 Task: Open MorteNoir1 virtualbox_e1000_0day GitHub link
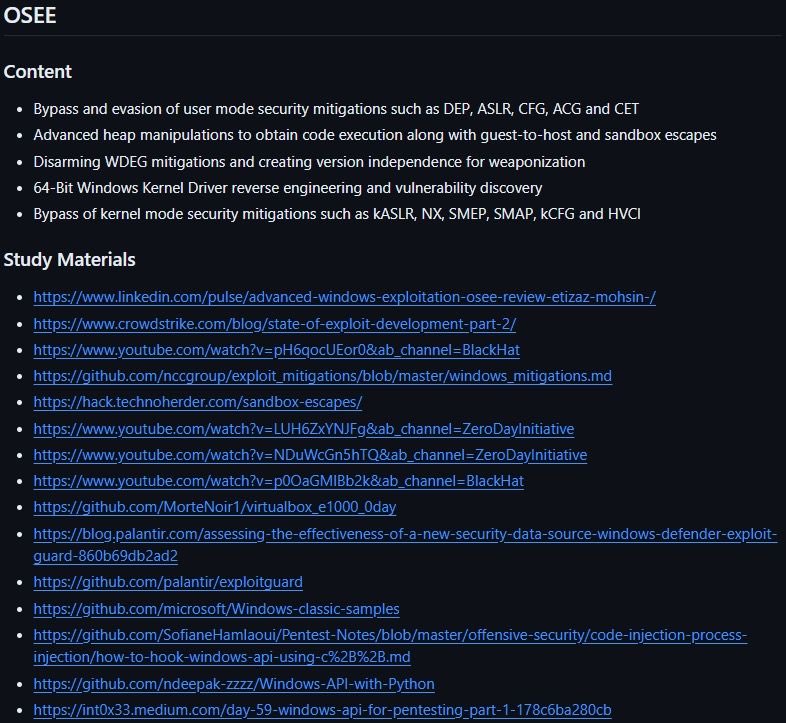tap(215, 507)
